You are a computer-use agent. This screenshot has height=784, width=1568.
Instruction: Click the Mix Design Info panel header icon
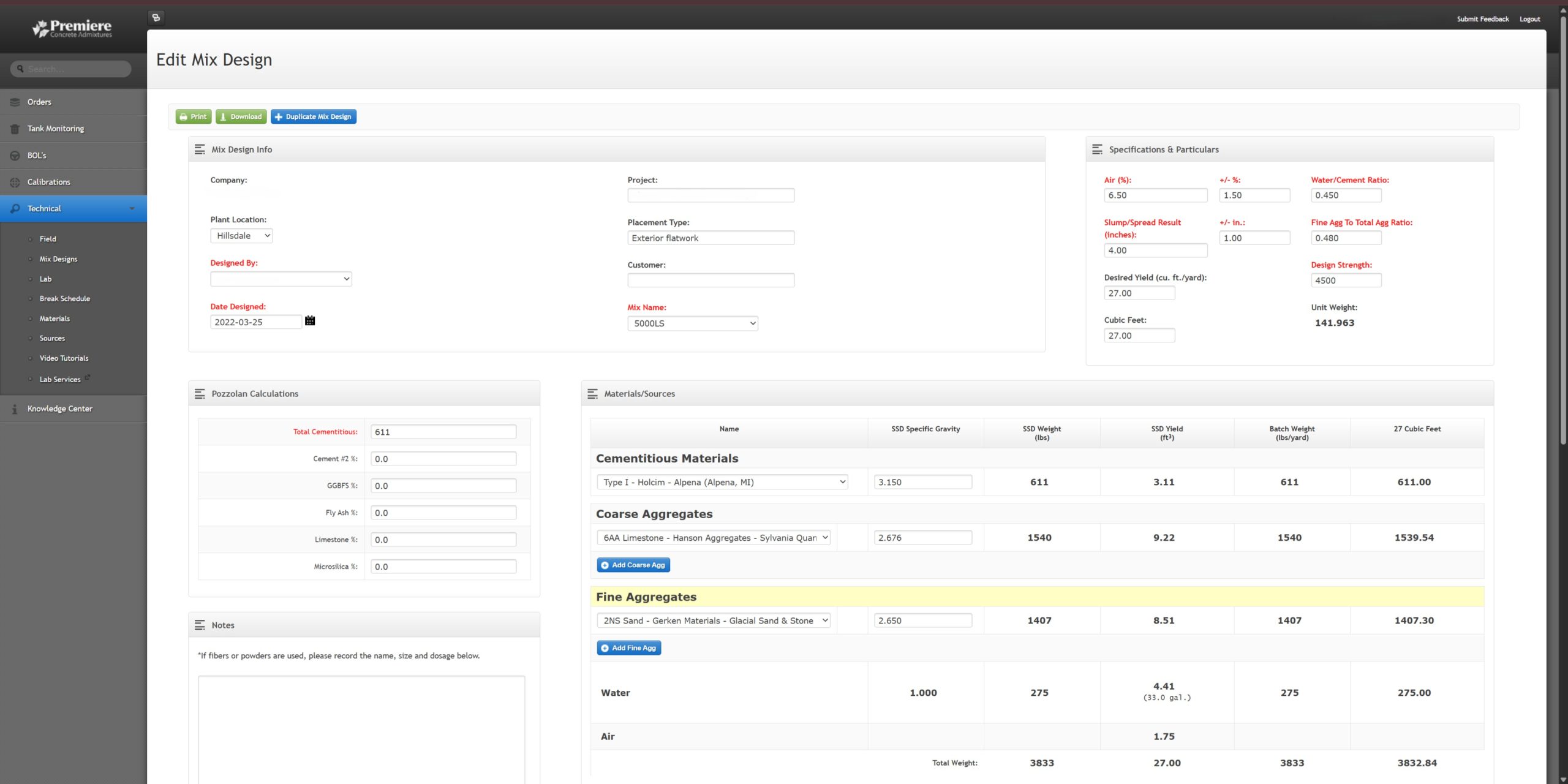200,149
